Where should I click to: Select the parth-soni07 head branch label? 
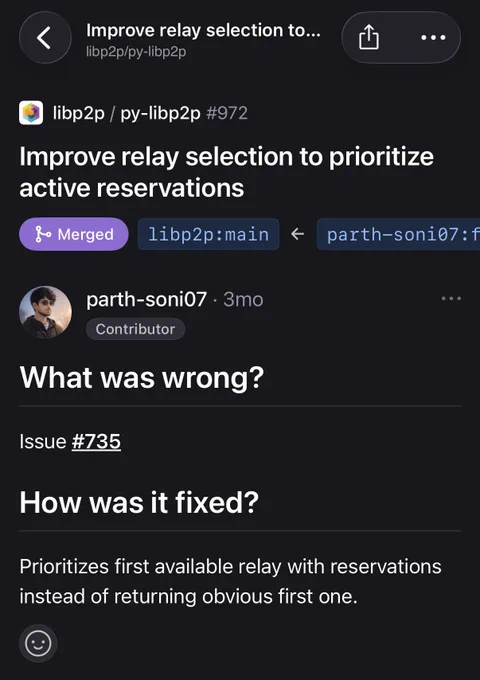pyautogui.click(x=398, y=234)
